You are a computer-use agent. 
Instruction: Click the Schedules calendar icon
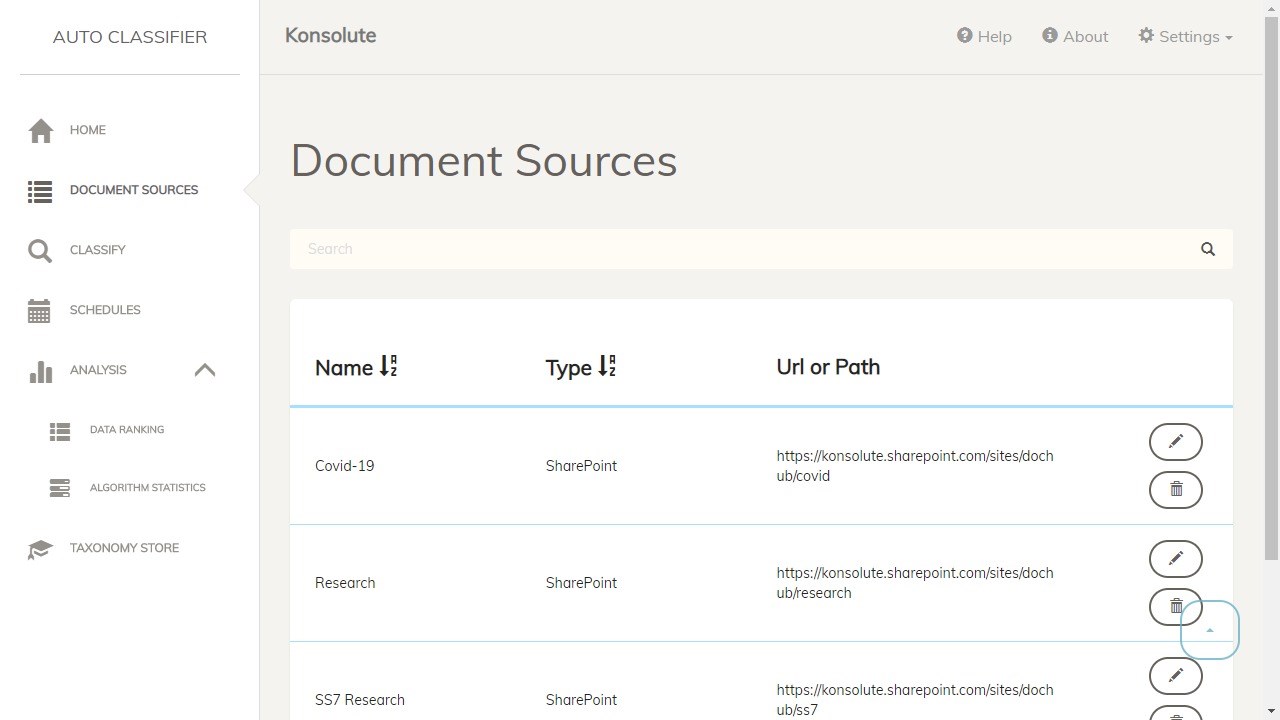pos(39,311)
